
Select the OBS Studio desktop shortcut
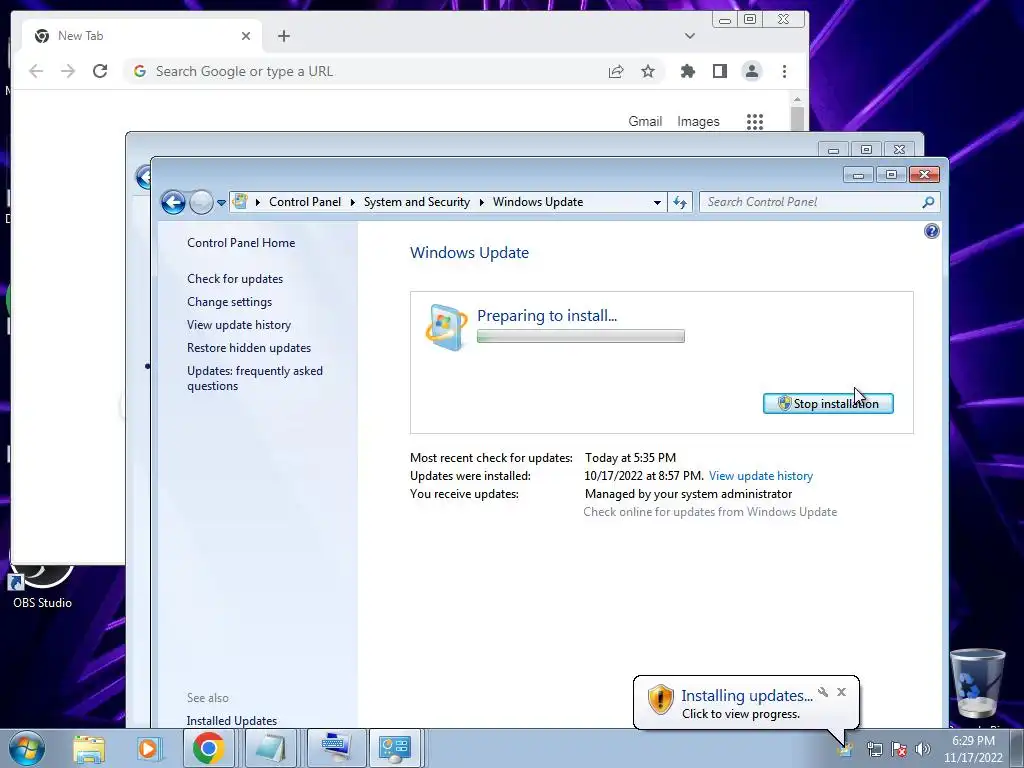tap(42, 586)
